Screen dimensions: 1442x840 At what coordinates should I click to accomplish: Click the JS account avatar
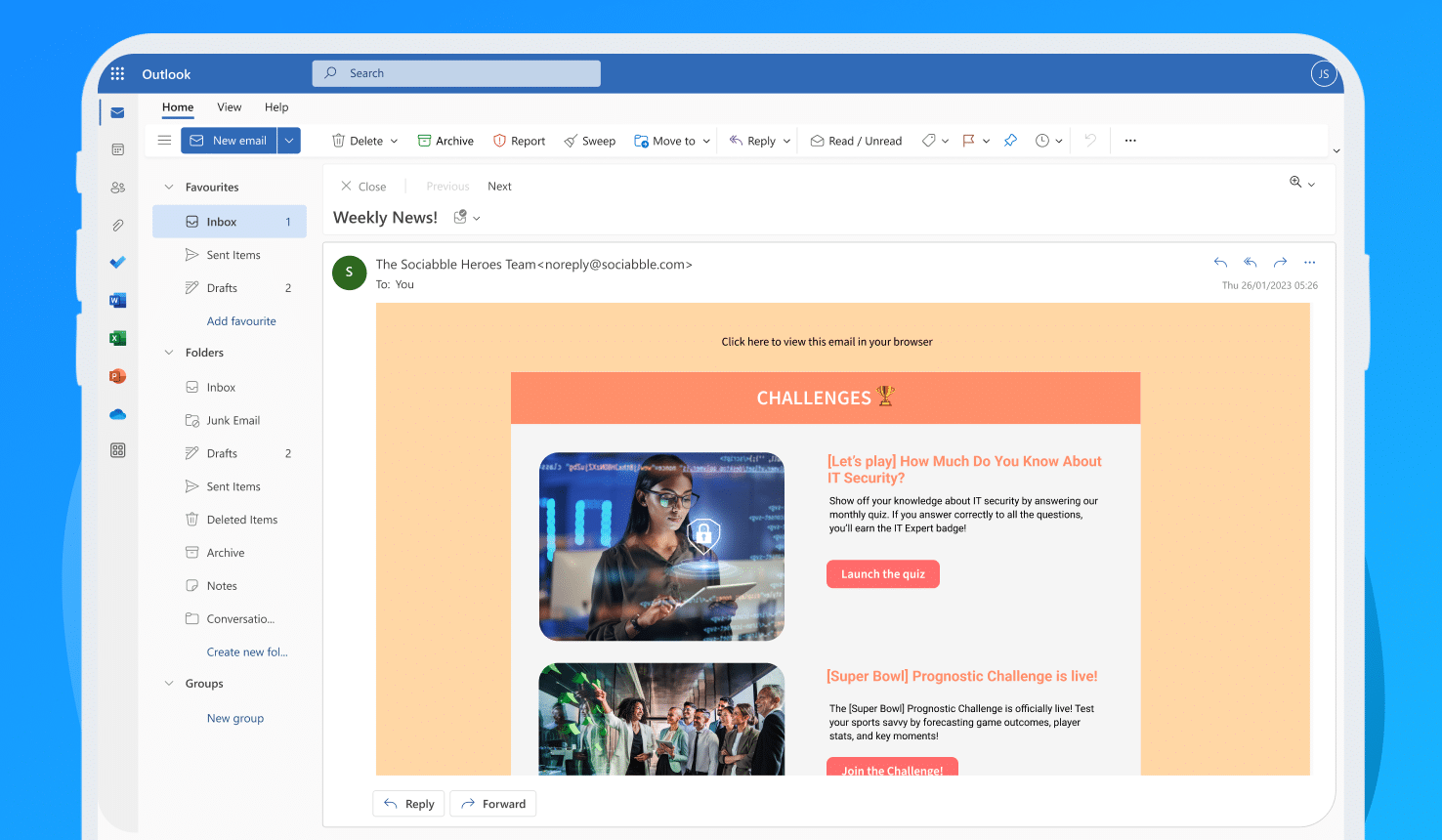[1323, 73]
